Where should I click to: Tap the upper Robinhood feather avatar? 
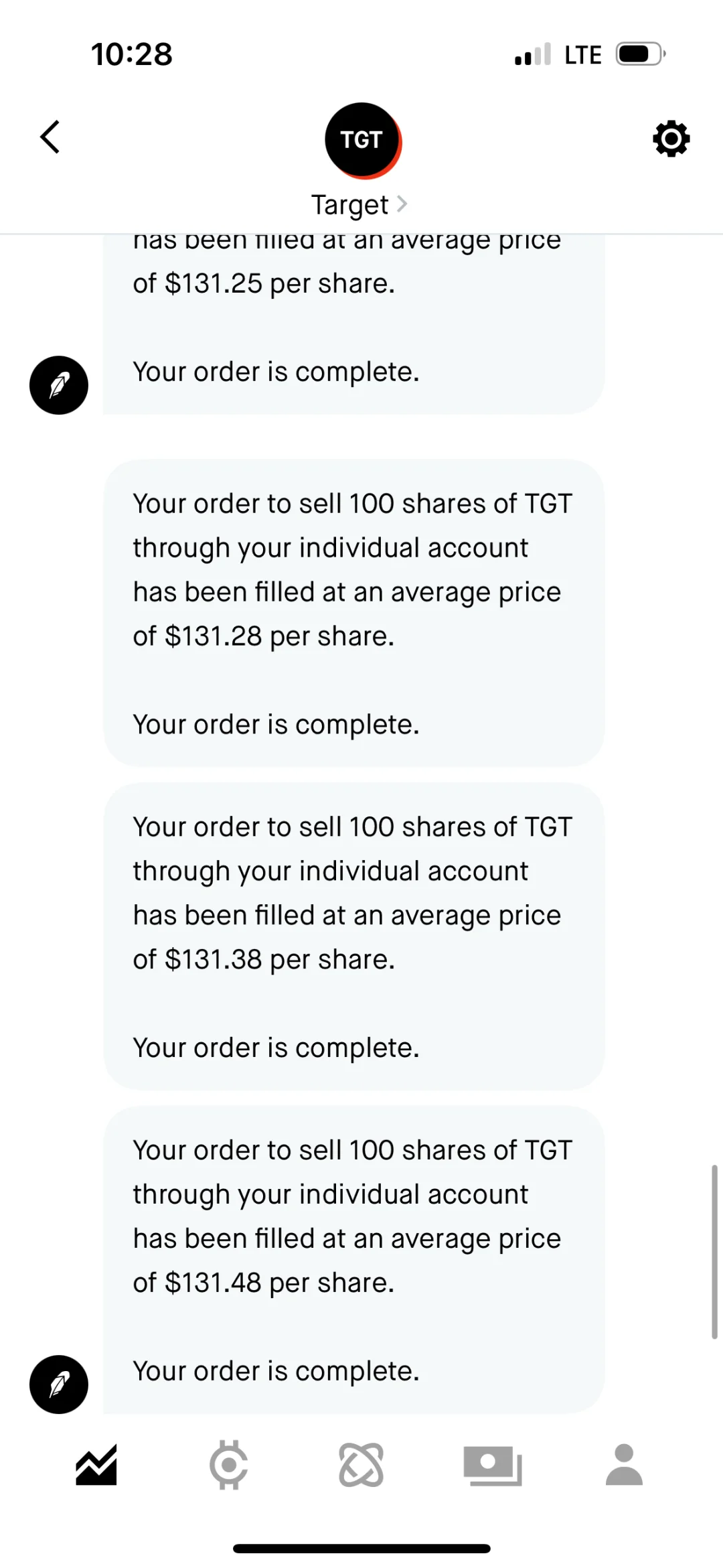59,385
